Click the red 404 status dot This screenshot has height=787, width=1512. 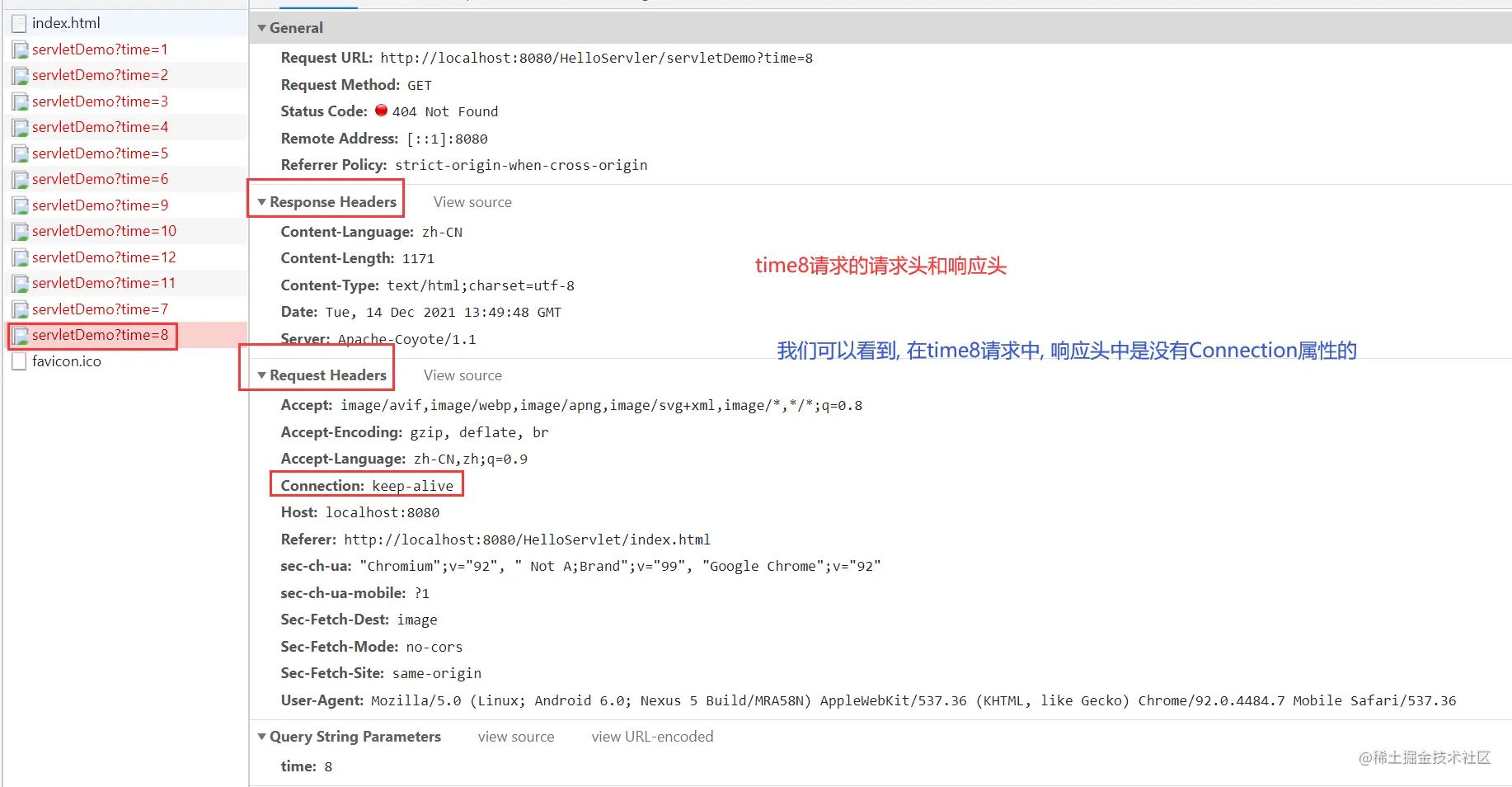(381, 110)
